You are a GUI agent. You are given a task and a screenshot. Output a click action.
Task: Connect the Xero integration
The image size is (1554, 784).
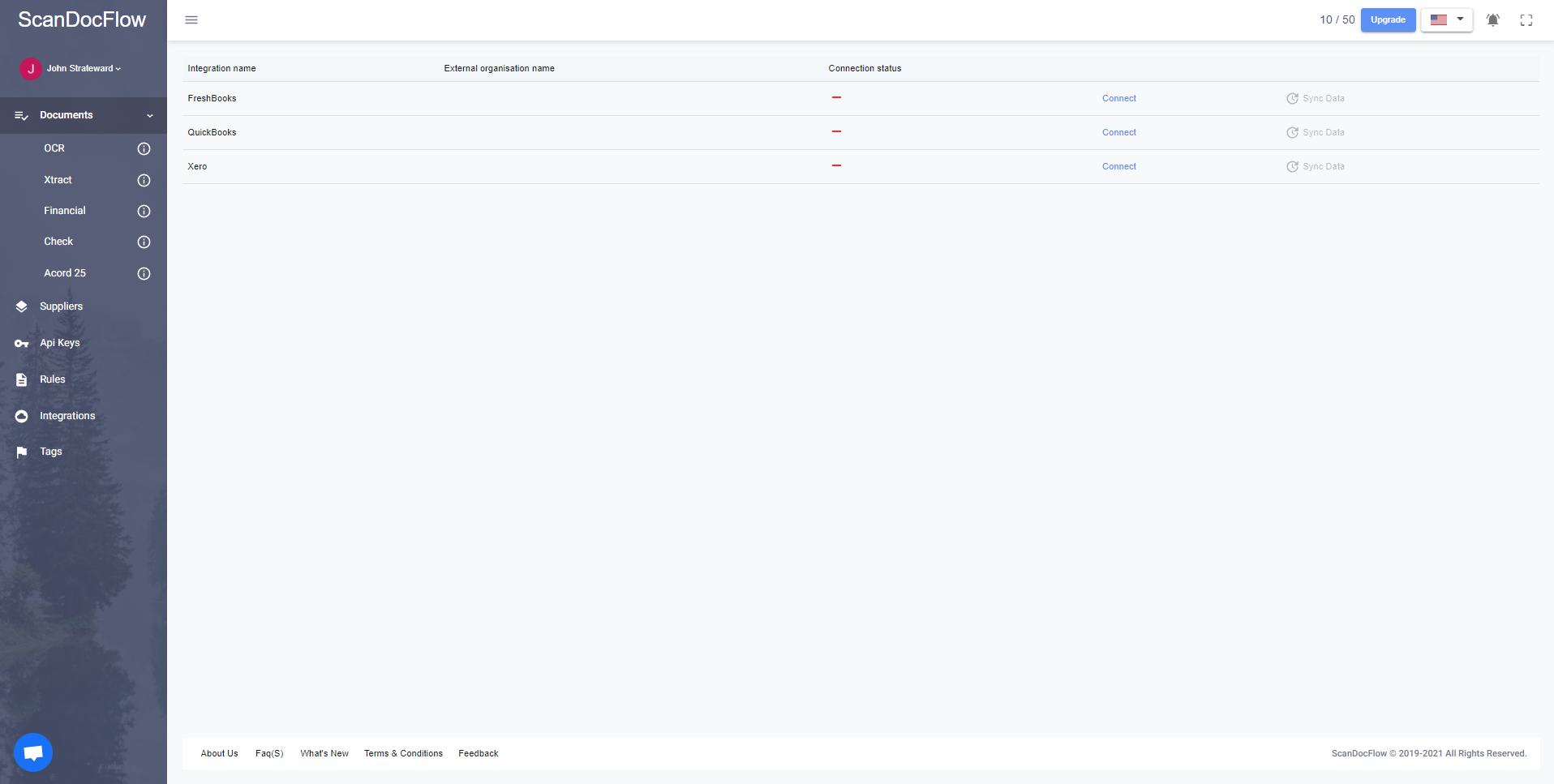coord(1119,167)
